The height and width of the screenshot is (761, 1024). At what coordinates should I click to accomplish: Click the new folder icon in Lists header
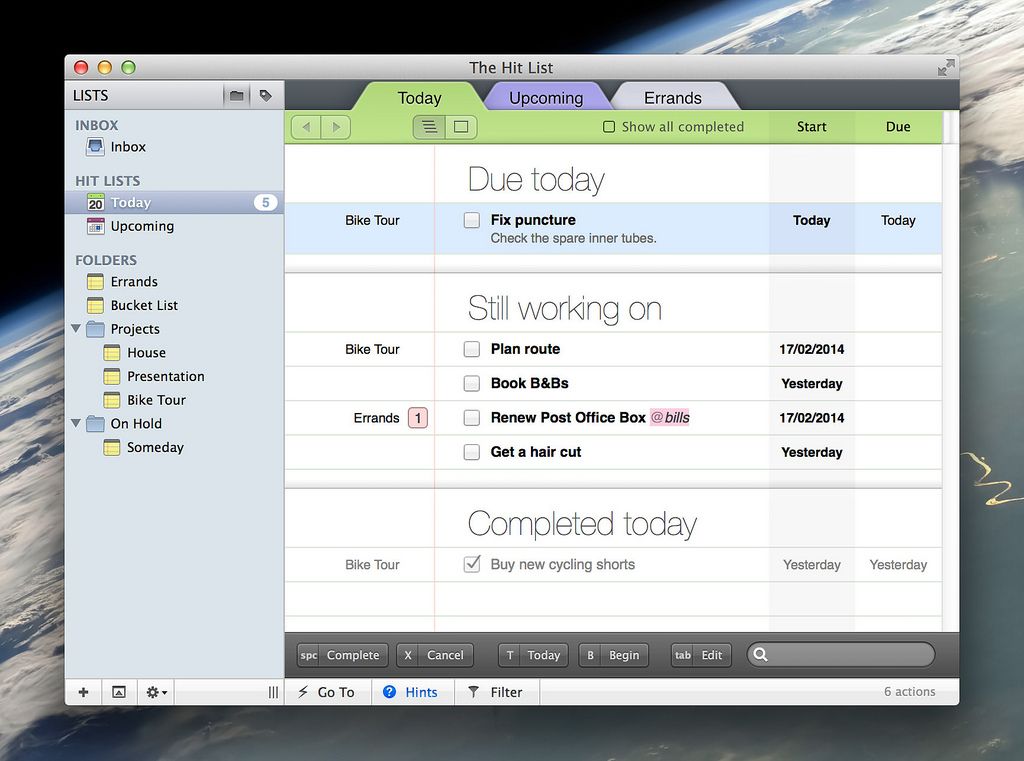[x=237, y=96]
